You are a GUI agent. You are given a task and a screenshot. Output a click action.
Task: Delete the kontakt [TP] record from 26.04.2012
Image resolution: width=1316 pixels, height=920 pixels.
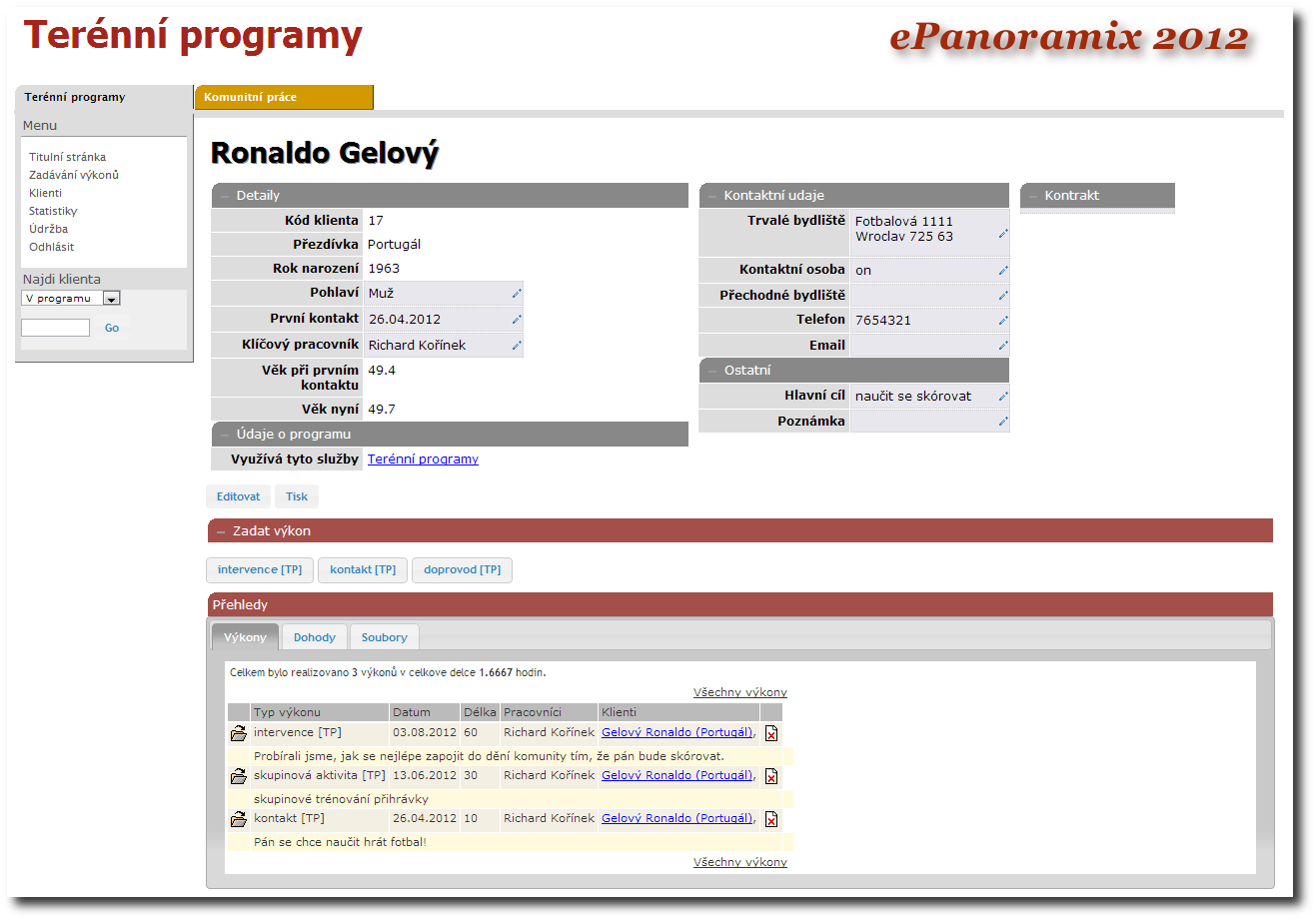click(x=771, y=819)
